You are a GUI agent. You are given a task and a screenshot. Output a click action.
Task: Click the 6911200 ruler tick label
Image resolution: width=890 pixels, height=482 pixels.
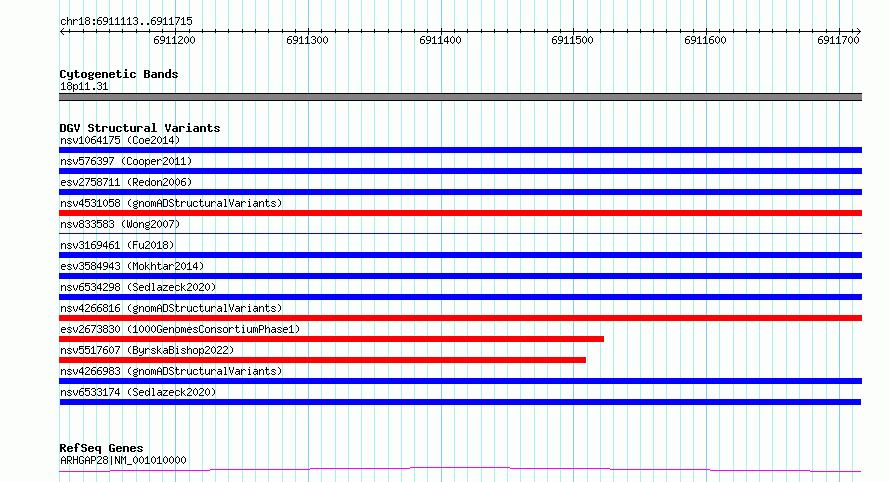pyautogui.click(x=174, y=40)
